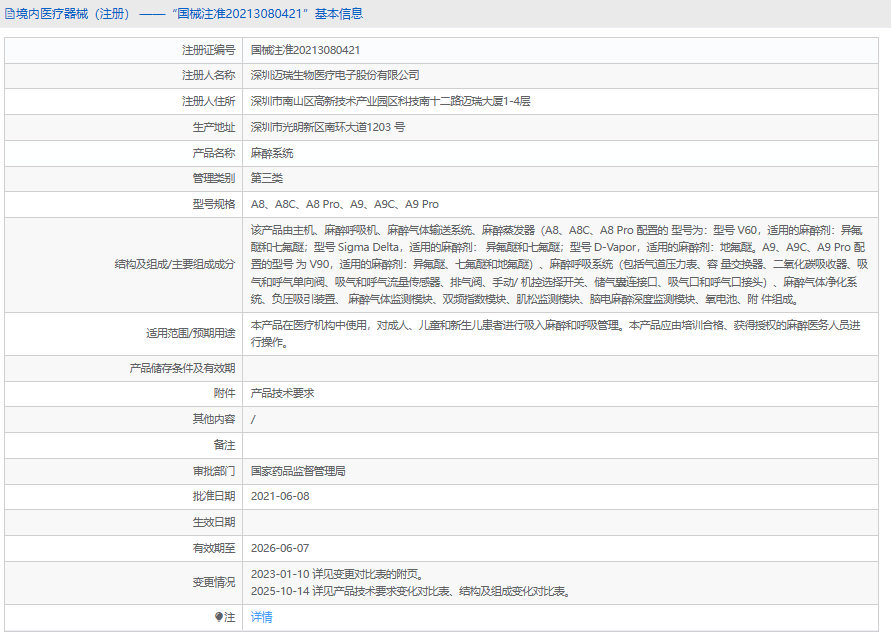This screenshot has height=635, width=891.
Task: Click the 有效期至 label
Action: (214, 548)
